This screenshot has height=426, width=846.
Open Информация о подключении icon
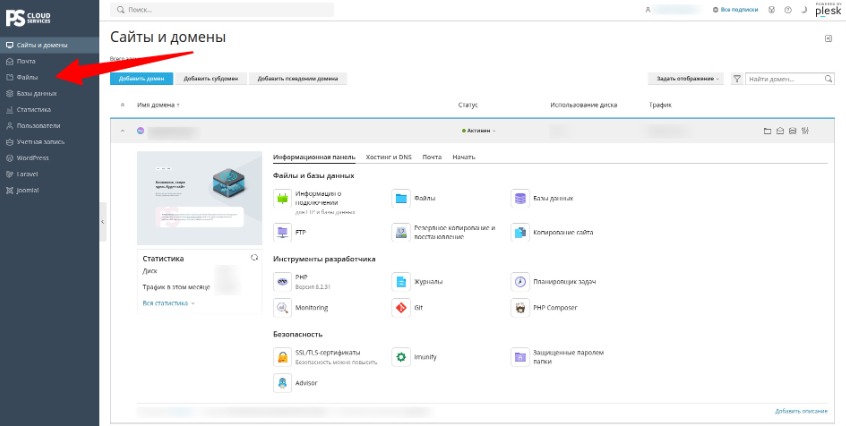(282, 198)
